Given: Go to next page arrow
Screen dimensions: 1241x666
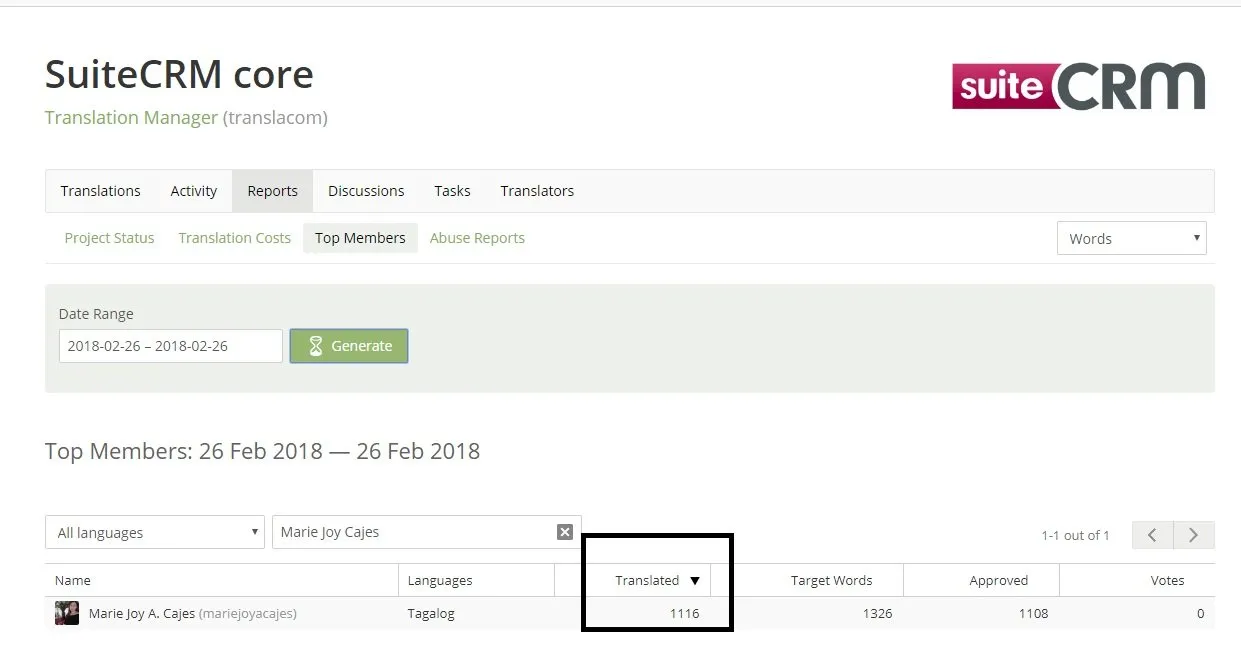Looking at the screenshot, I should tap(1194, 535).
